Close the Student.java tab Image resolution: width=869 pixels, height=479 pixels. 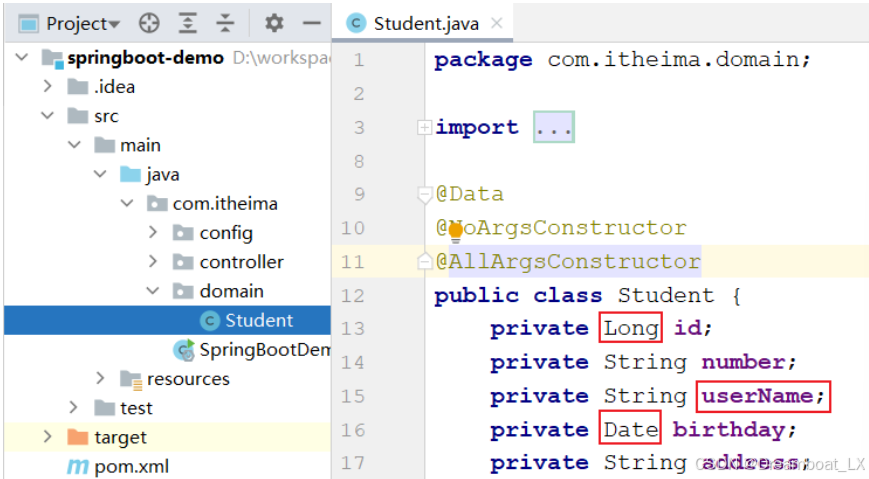497,23
